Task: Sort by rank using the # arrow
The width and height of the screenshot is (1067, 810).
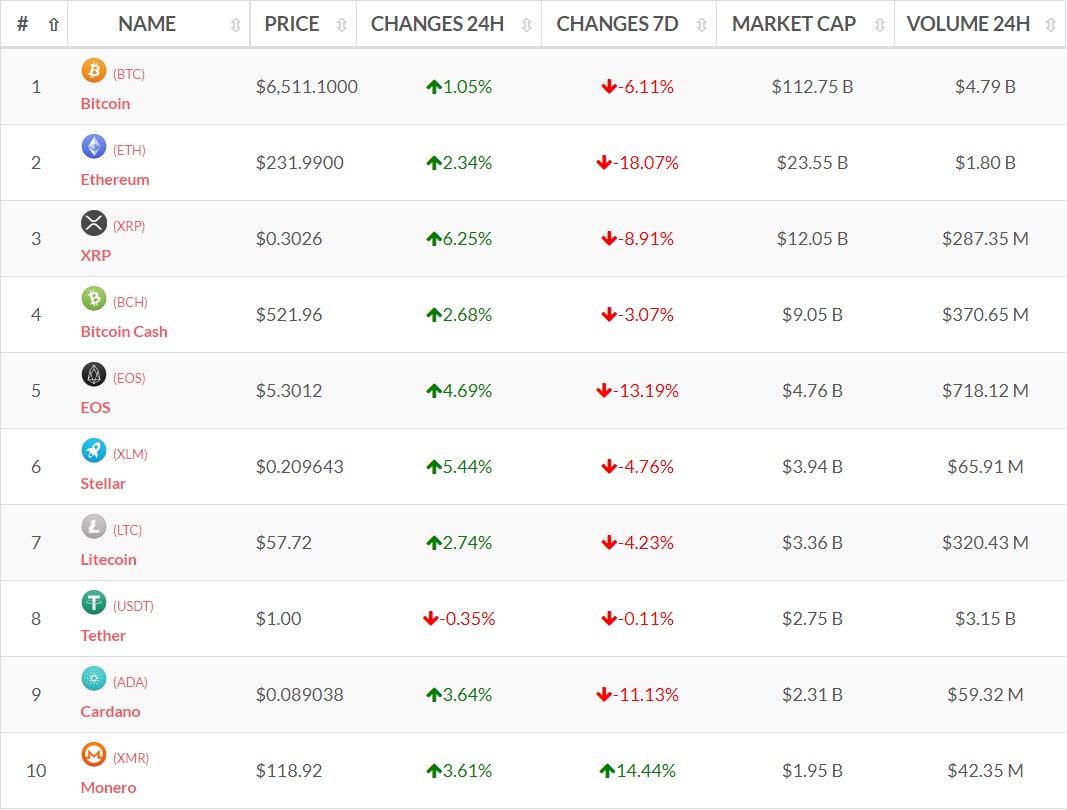Action: 54,25
